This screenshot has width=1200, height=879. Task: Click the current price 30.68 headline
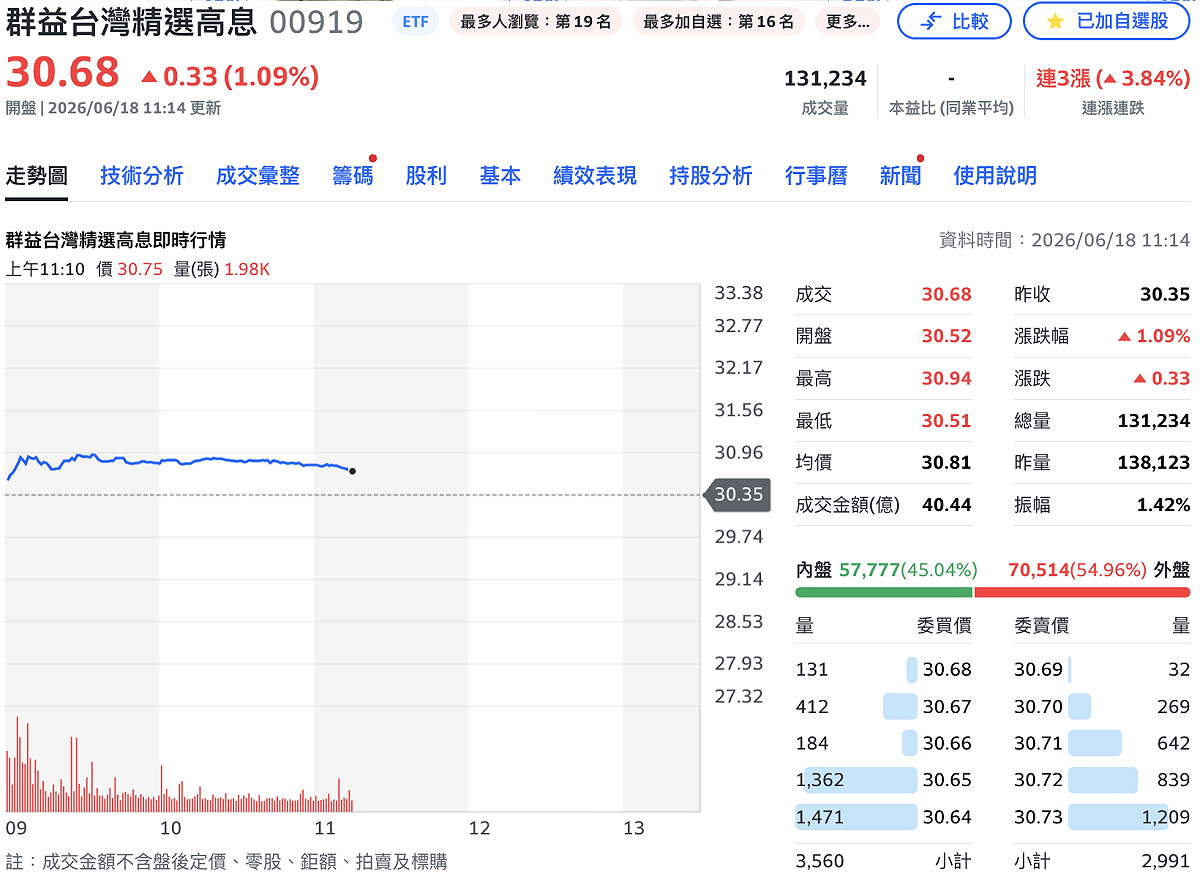63,73
